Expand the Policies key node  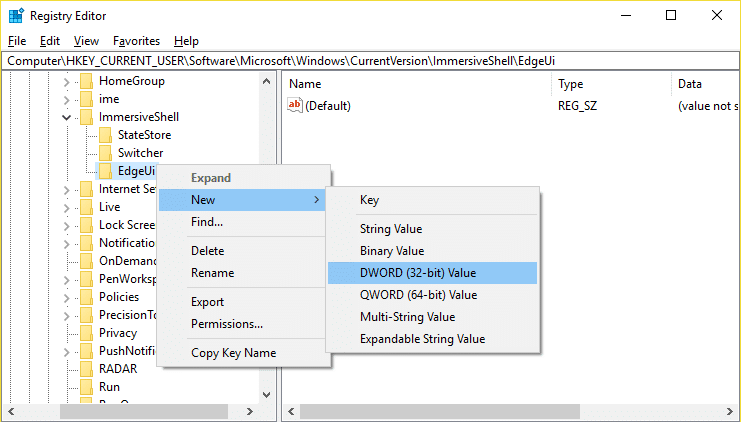pyautogui.click(x=66, y=298)
